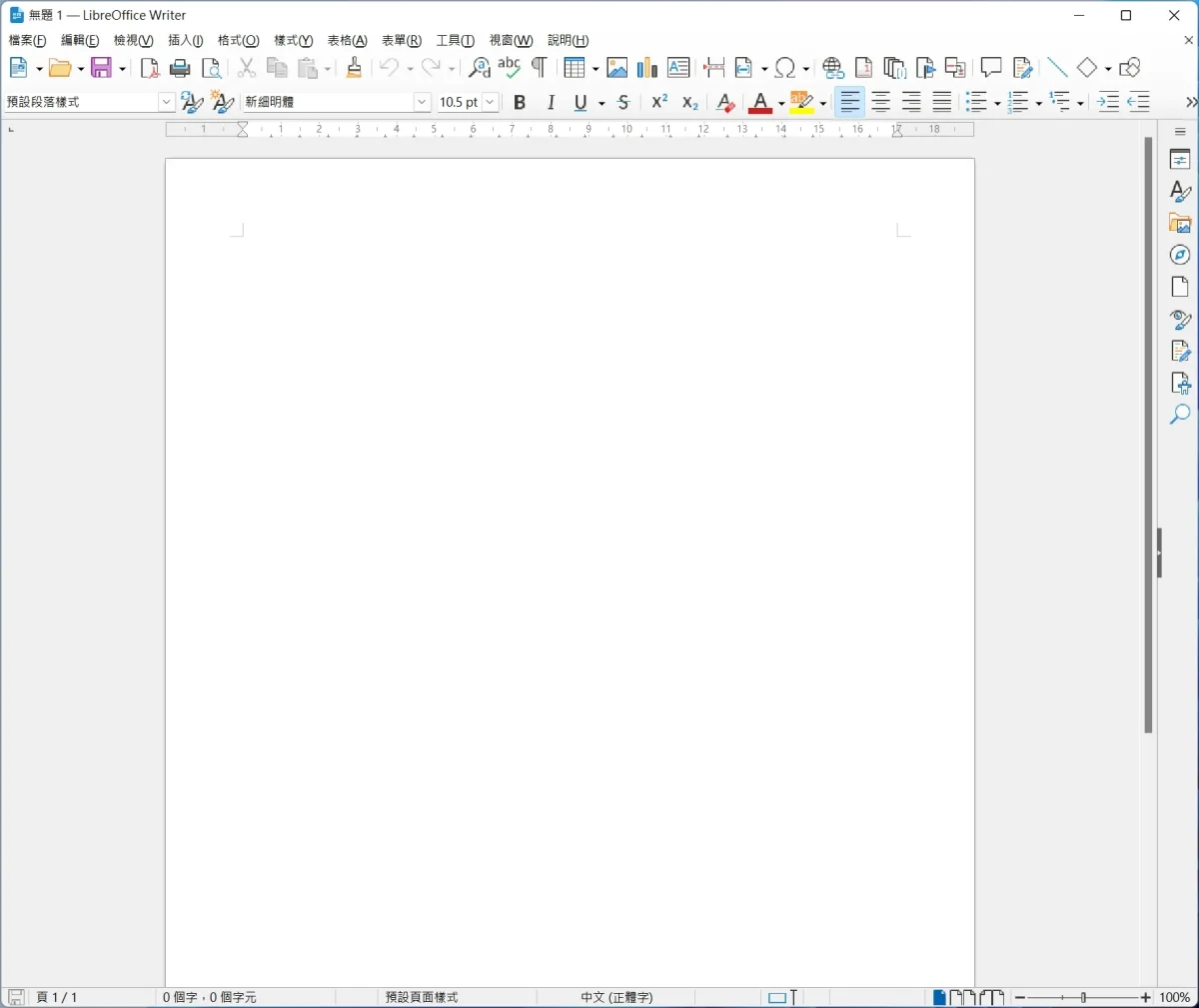This screenshot has height=1008, width=1199.
Task: Toggle formatting marks (pilcrow) display
Action: (540, 68)
